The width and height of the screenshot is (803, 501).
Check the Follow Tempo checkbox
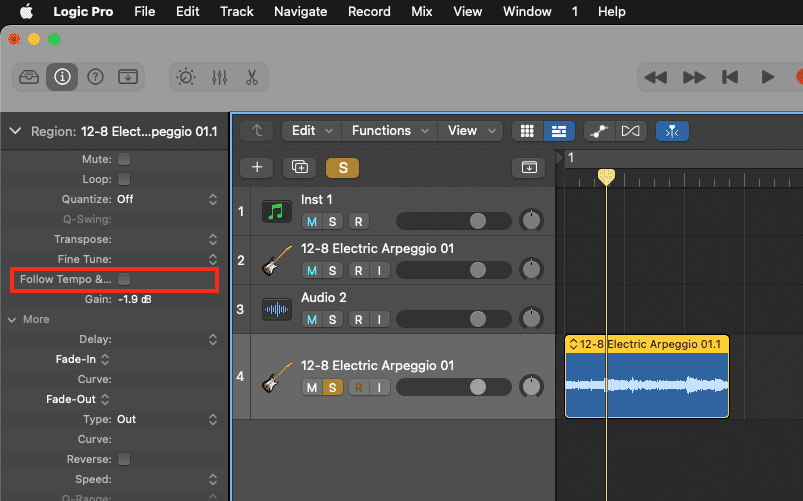(124, 279)
